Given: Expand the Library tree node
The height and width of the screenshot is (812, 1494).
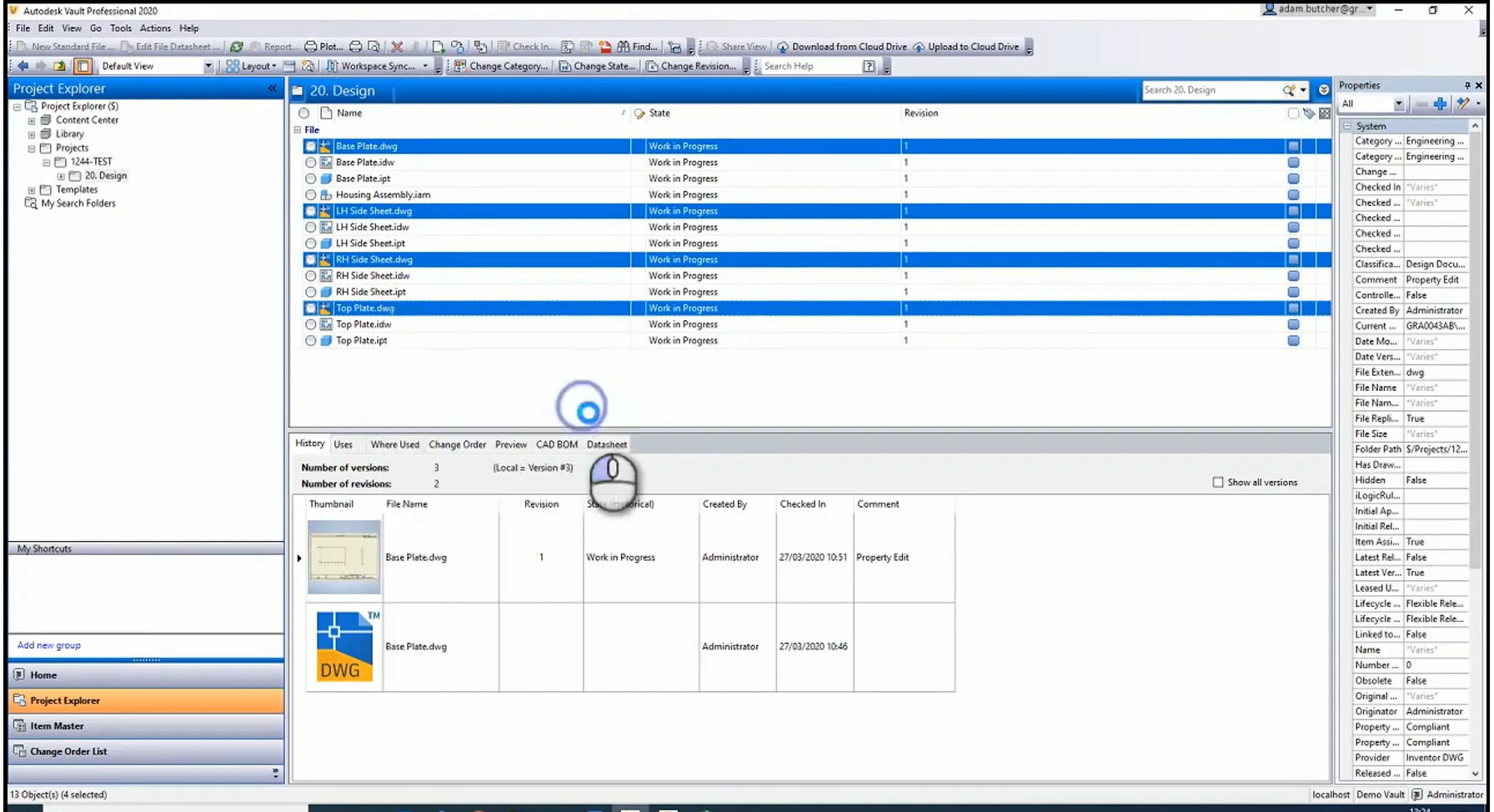Looking at the screenshot, I should [32, 134].
